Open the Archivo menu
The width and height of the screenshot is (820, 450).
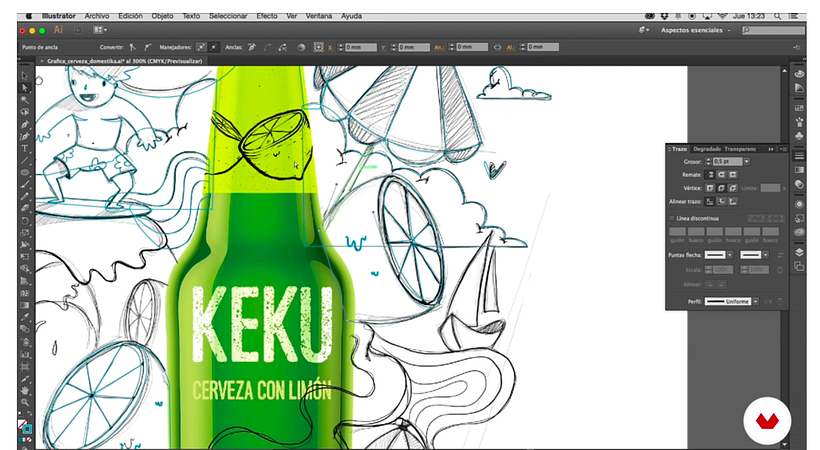pos(97,16)
